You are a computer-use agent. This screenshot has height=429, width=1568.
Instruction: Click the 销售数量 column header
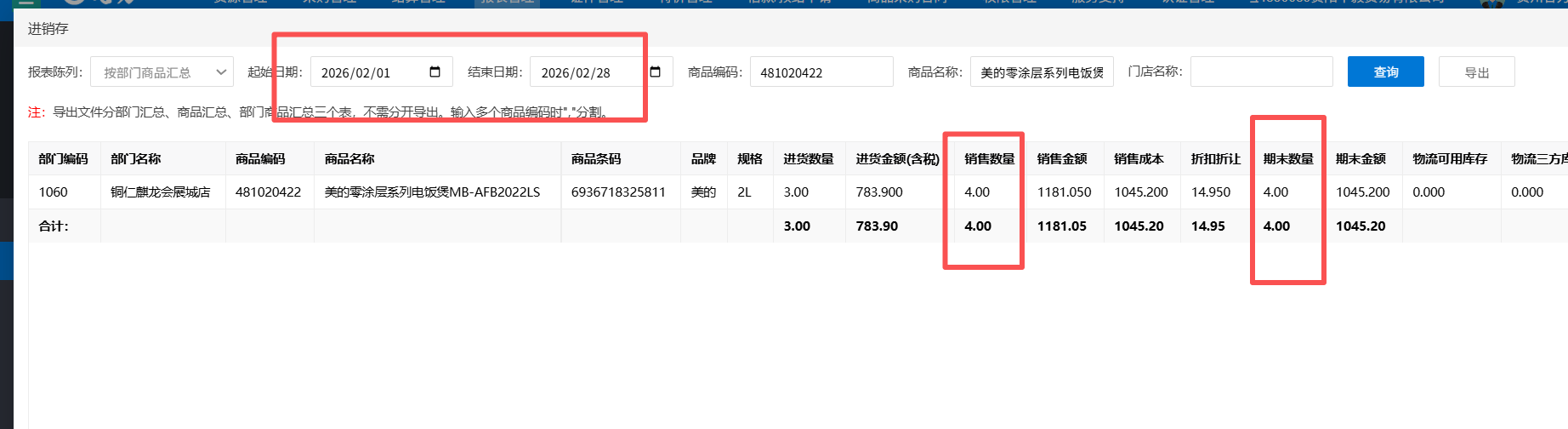(x=989, y=159)
